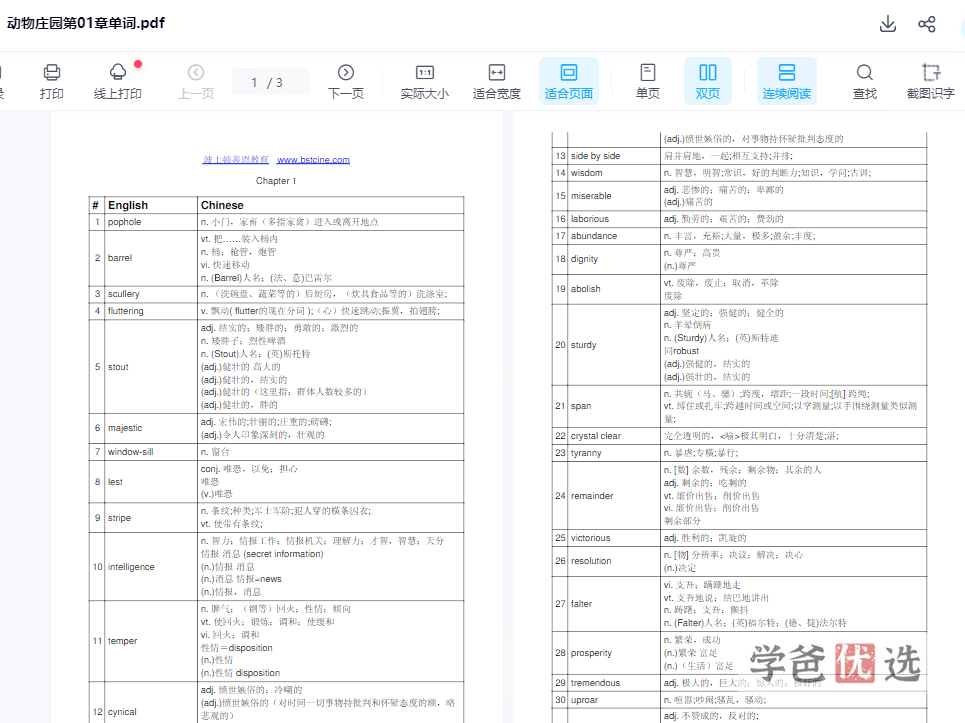Select the word 'lest'
The image size is (965, 723).
(x=115, y=482)
